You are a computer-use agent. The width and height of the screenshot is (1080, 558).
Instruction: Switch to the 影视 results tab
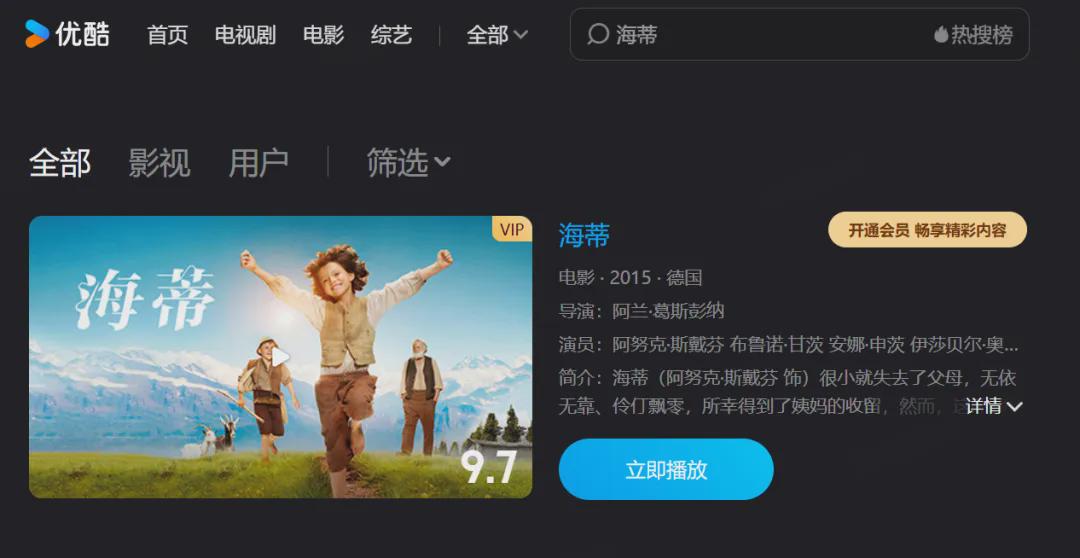pos(159,163)
